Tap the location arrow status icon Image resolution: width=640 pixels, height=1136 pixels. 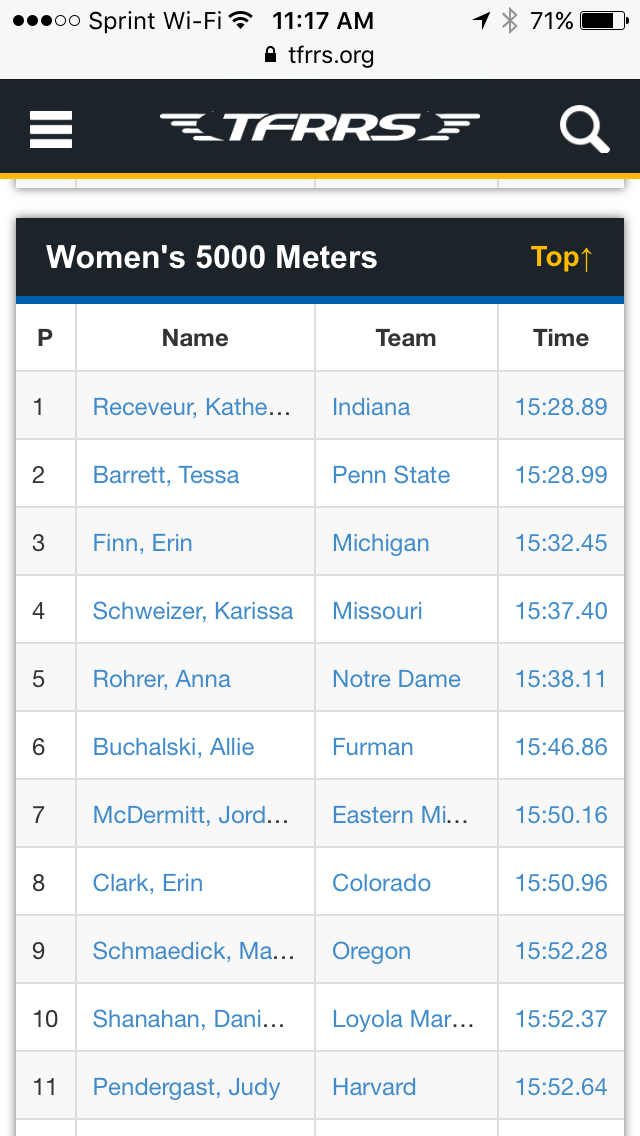pos(481,21)
